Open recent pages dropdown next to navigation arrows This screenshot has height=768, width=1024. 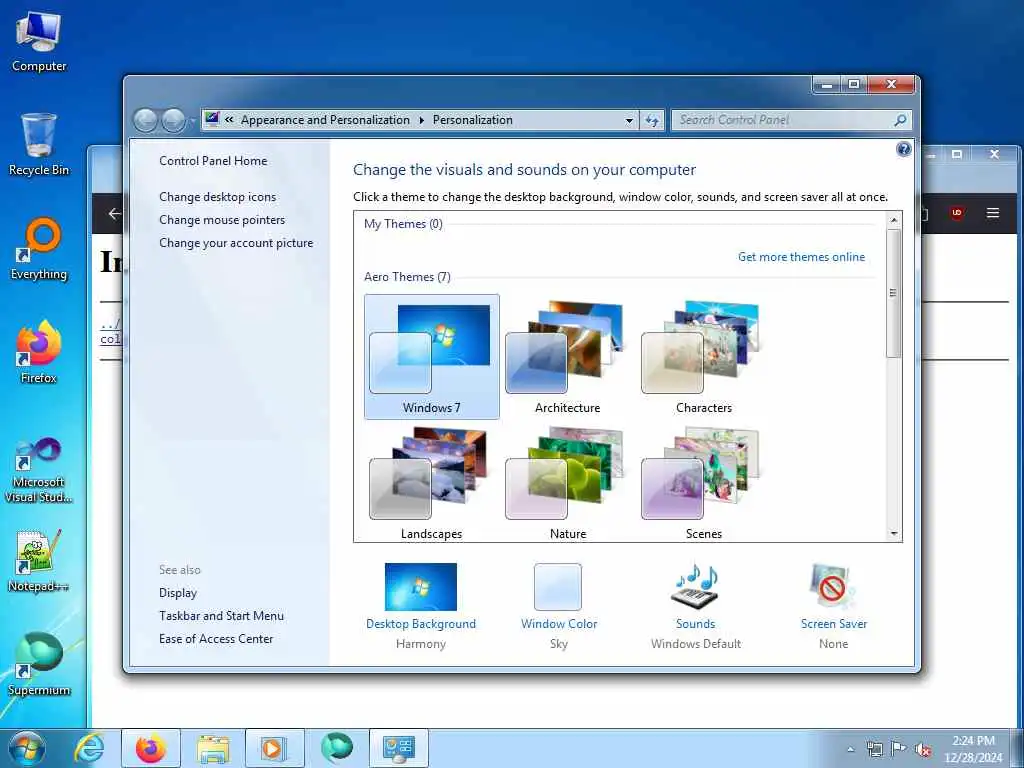(192, 121)
